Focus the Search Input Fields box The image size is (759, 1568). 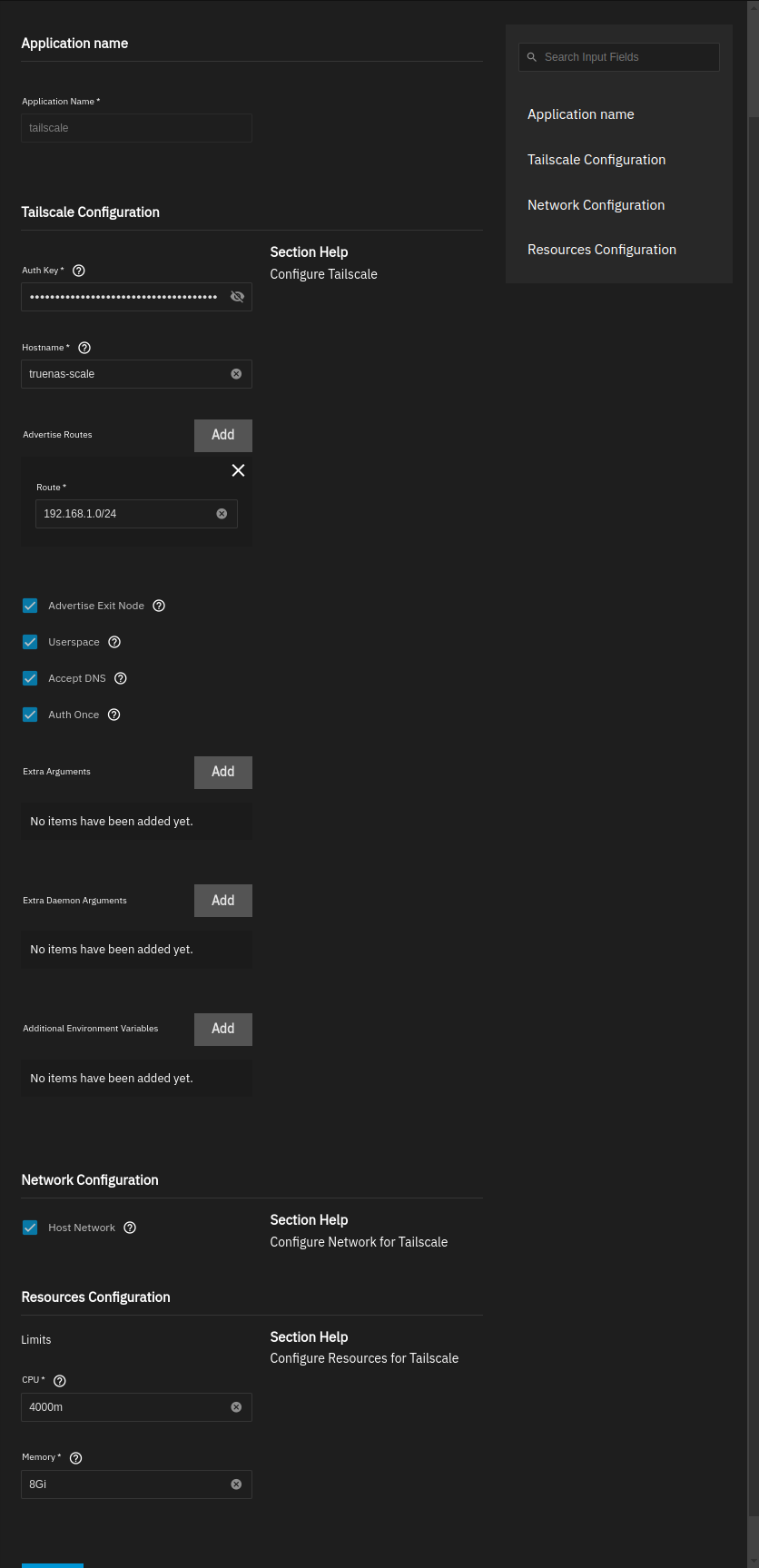619,57
